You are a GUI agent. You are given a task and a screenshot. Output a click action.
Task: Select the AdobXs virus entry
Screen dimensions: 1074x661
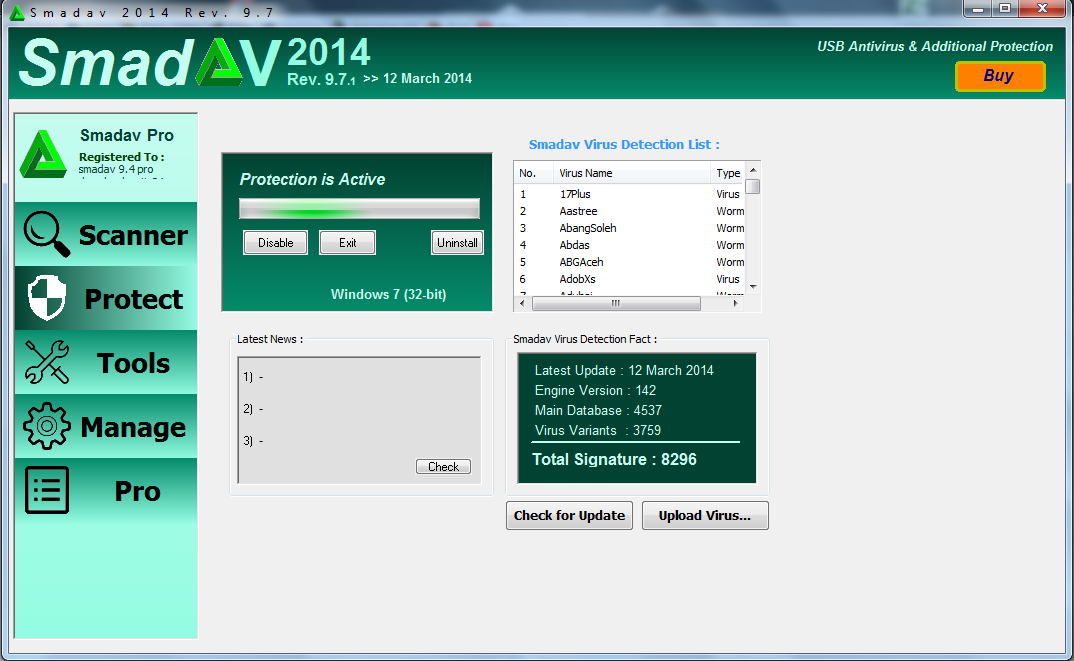coord(629,279)
